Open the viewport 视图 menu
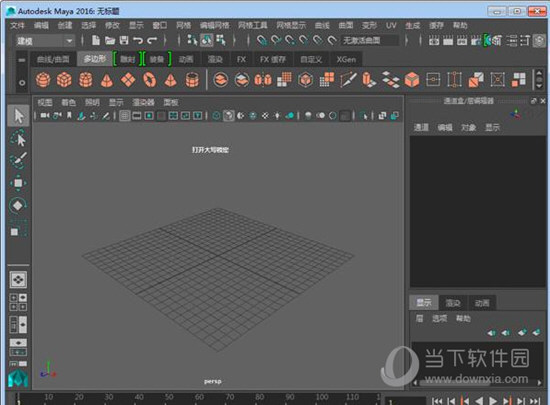550x405 pixels. [45, 102]
